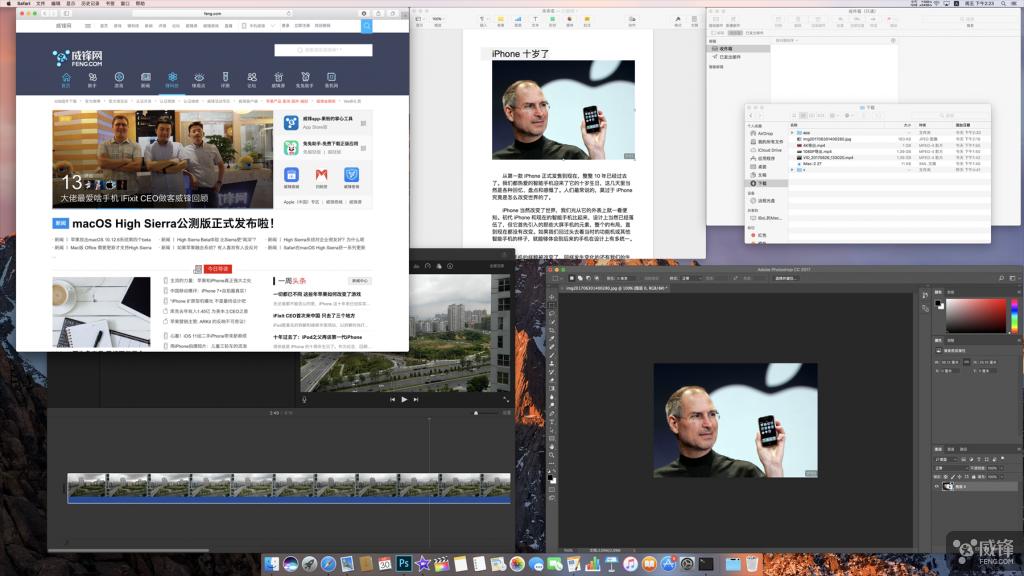Open the 威锋app App Store promo icon
Image resolution: width=1024 pixels, height=576 pixels.
tap(292, 124)
